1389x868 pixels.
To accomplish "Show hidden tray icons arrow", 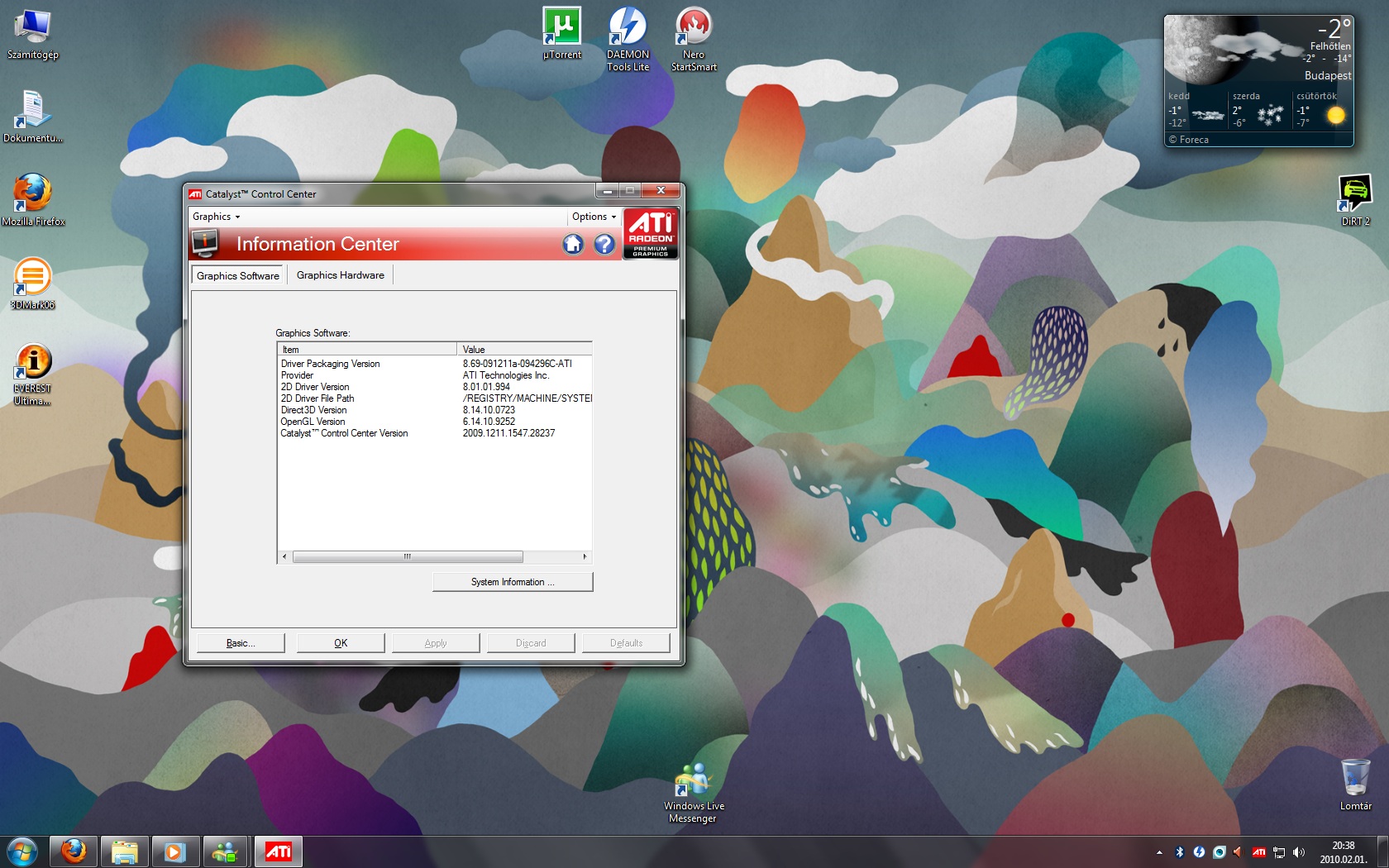I will (1159, 852).
